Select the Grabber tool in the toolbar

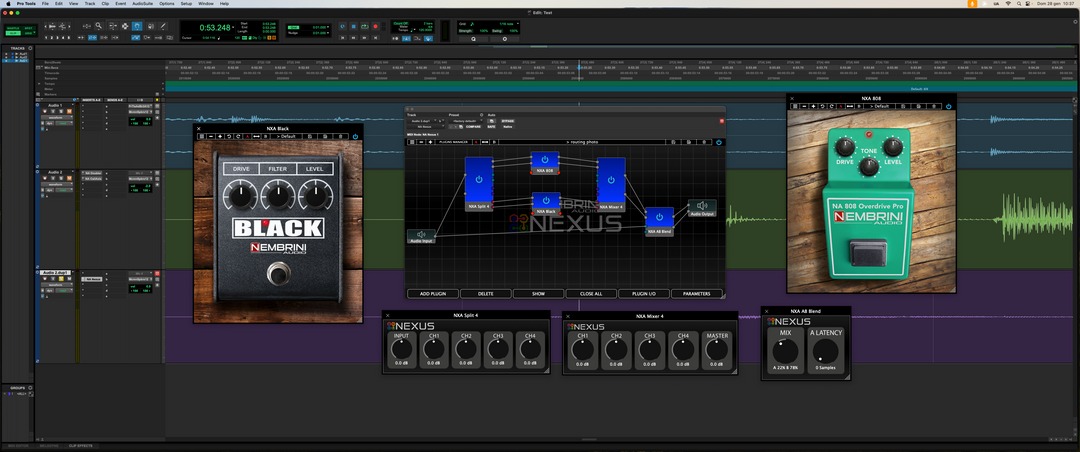tap(137, 25)
